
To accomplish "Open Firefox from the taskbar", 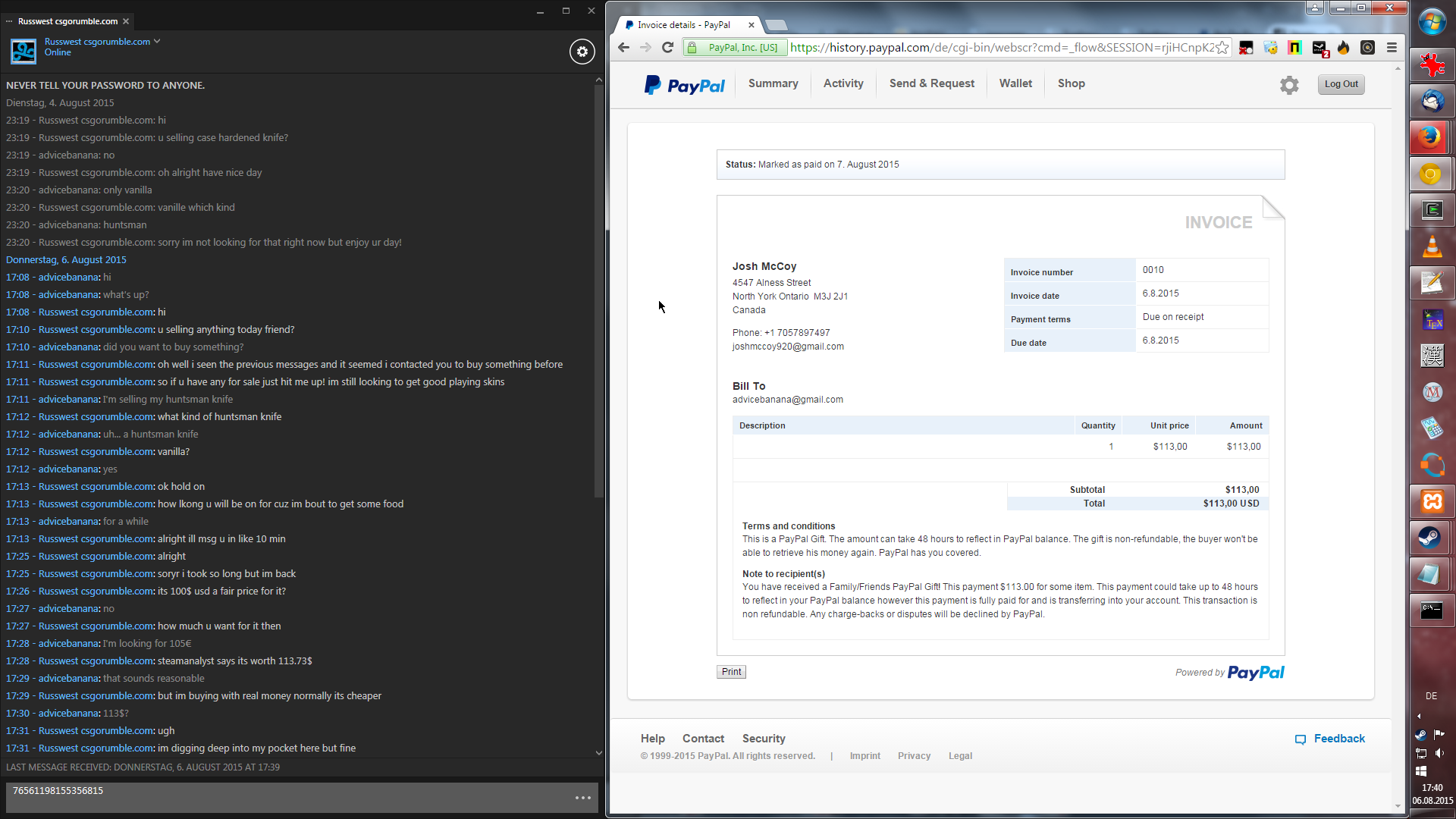I will click(x=1430, y=137).
